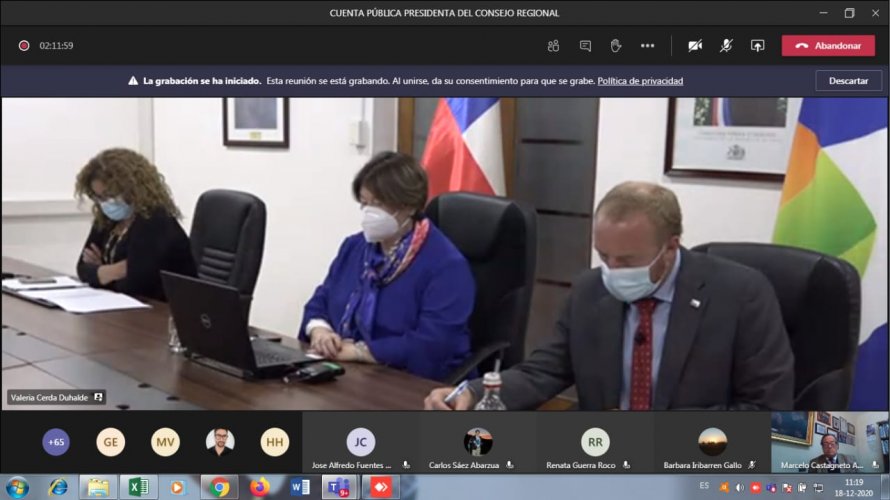
Task: Open the Política de privacidad link
Action: pyautogui.click(x=640, y=81)
